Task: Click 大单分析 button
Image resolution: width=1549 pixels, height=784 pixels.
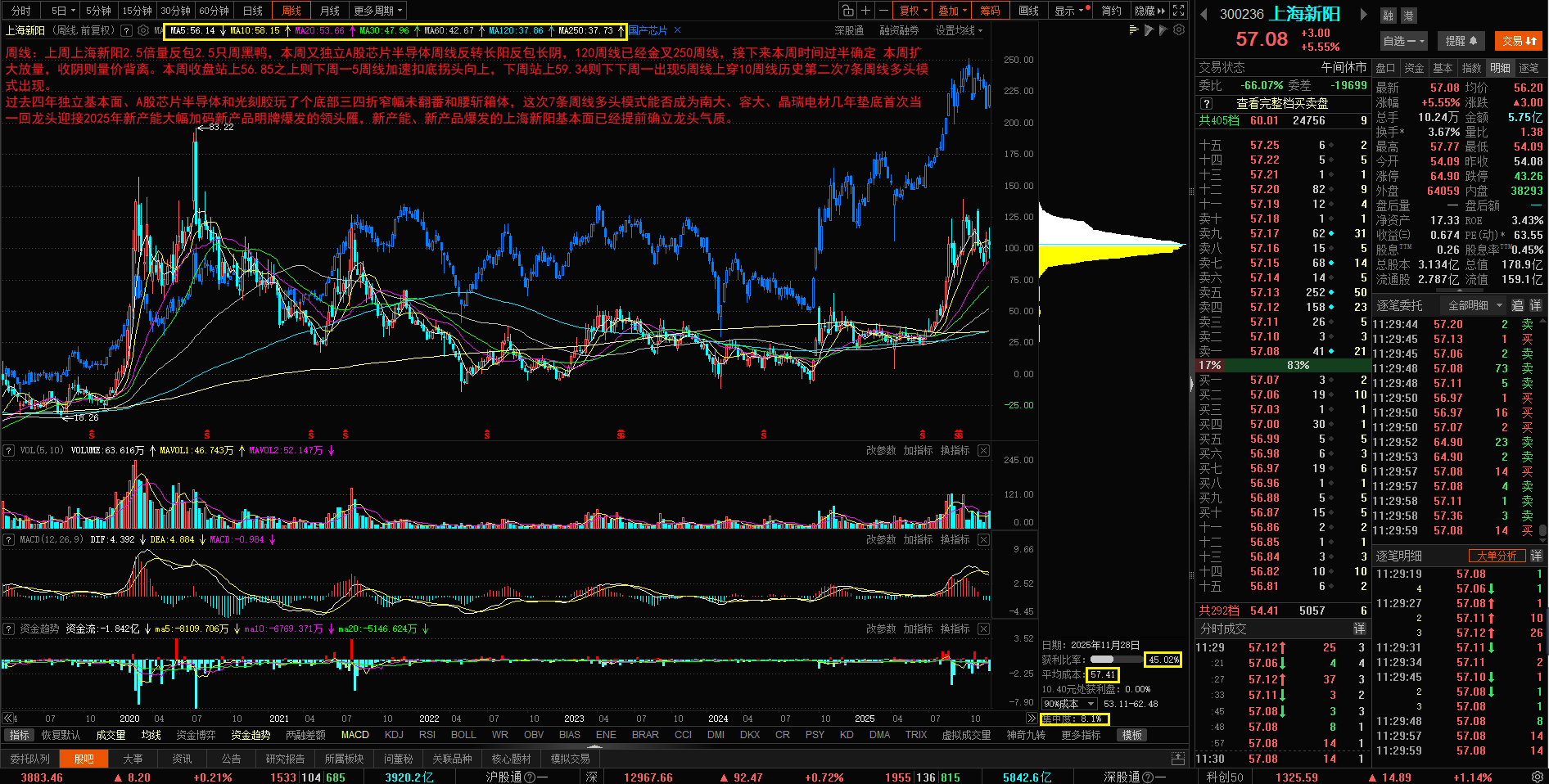Action: coord(1497,556)
